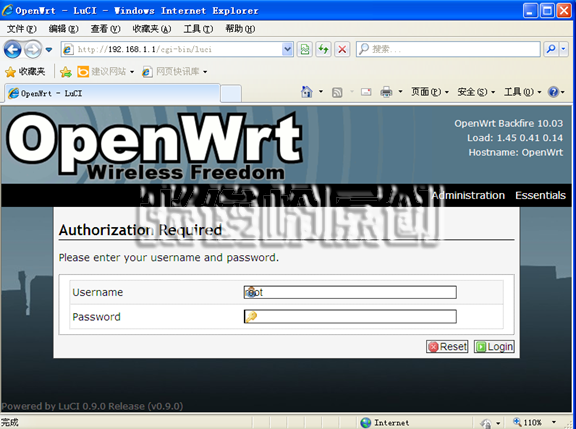Select the OpenWrt - LuCI tab
The image size is (576, 429).
[x=112, y=93]
